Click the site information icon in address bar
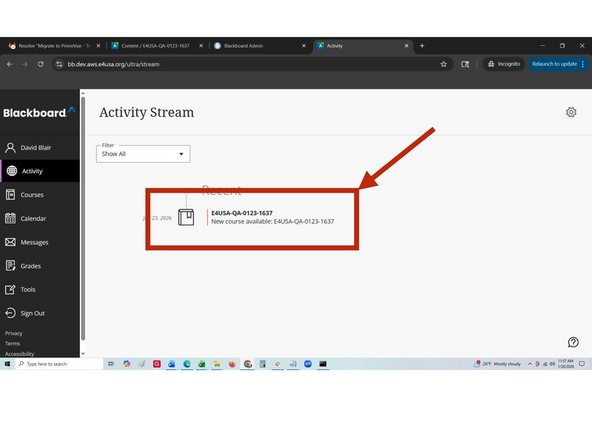Image resolution: width=592 pixels, height=444 pixels. tap(59, 64)
